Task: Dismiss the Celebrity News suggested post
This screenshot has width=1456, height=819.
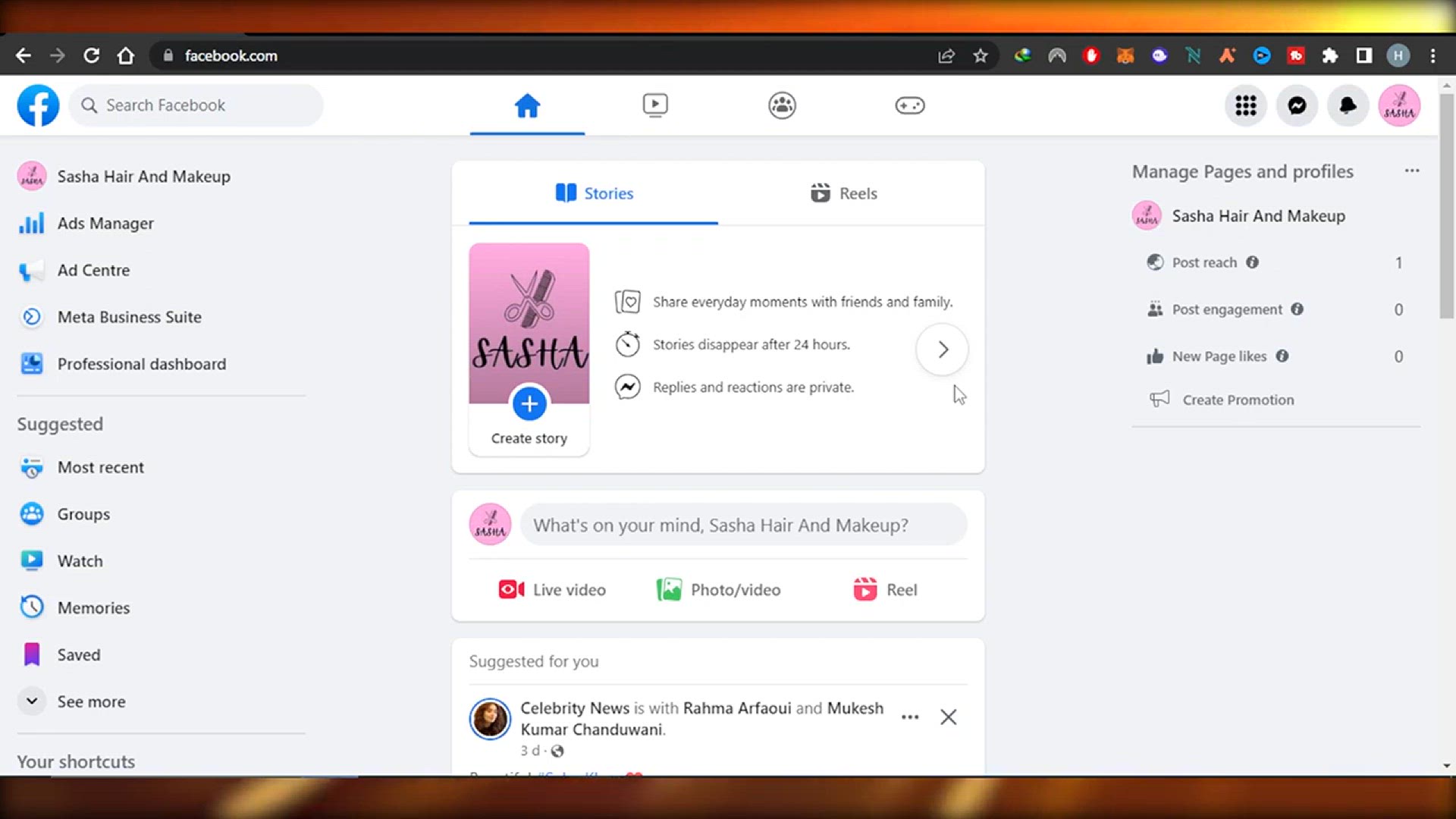Action: coord(948,717)
